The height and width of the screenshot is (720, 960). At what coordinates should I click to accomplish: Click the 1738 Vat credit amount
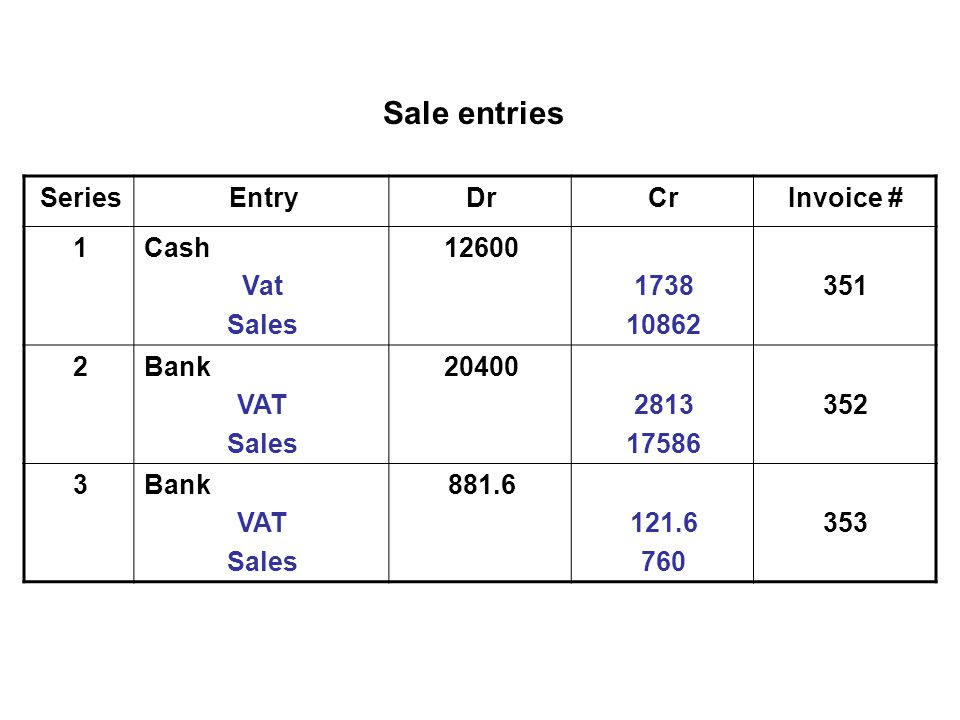(x=664, y=286)
